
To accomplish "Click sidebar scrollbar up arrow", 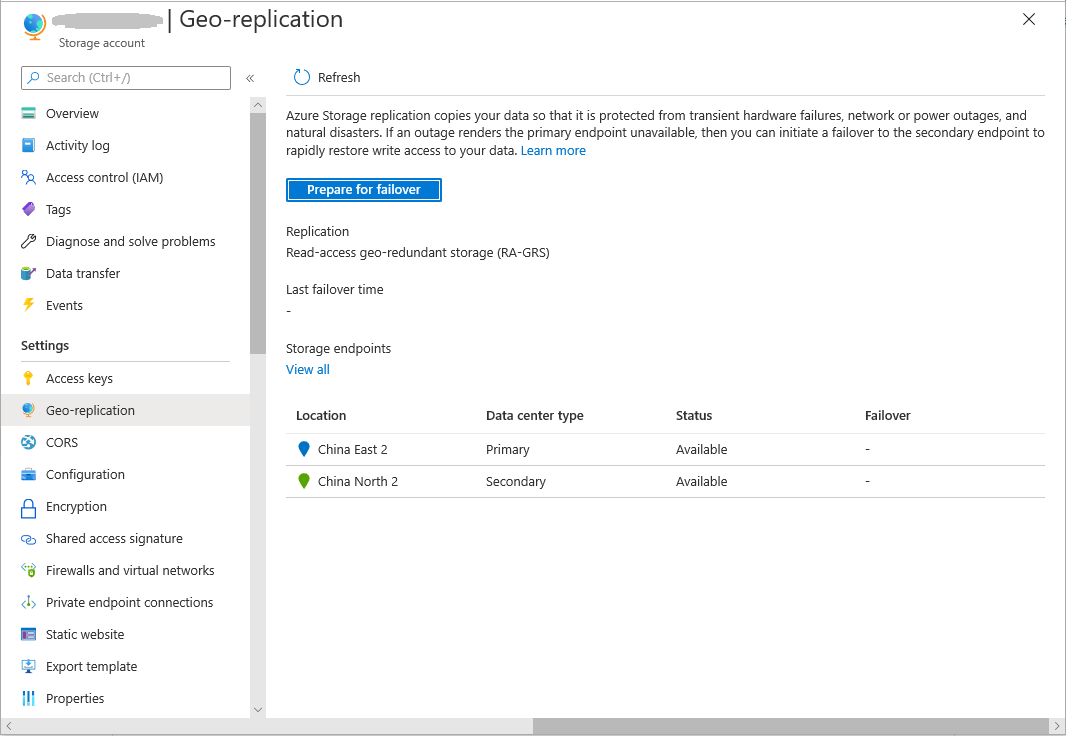I will click(258, 105).
